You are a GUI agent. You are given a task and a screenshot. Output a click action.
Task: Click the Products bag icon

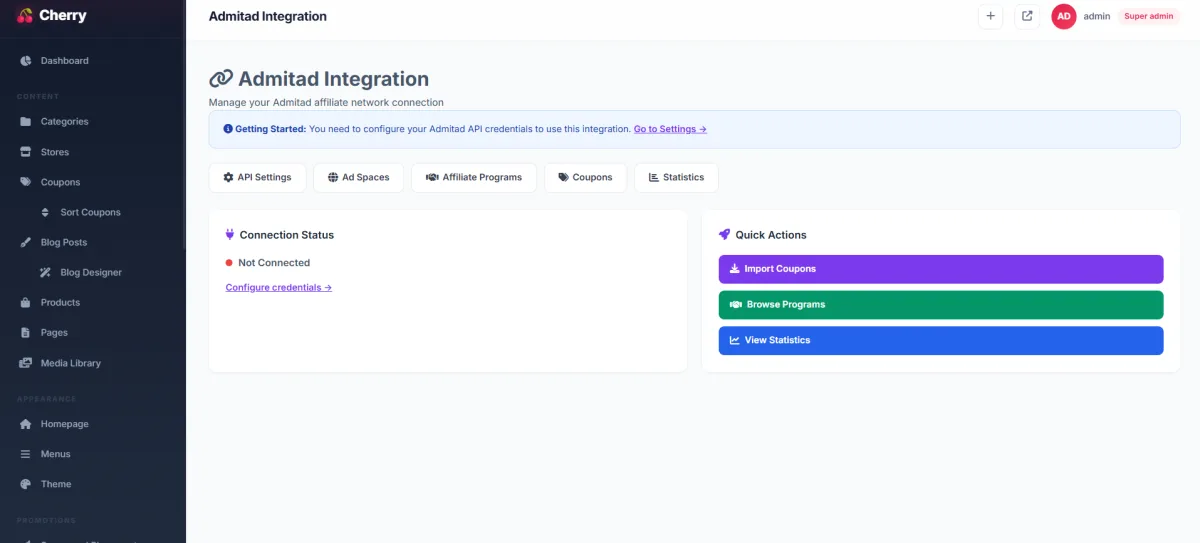click(26, 302)
